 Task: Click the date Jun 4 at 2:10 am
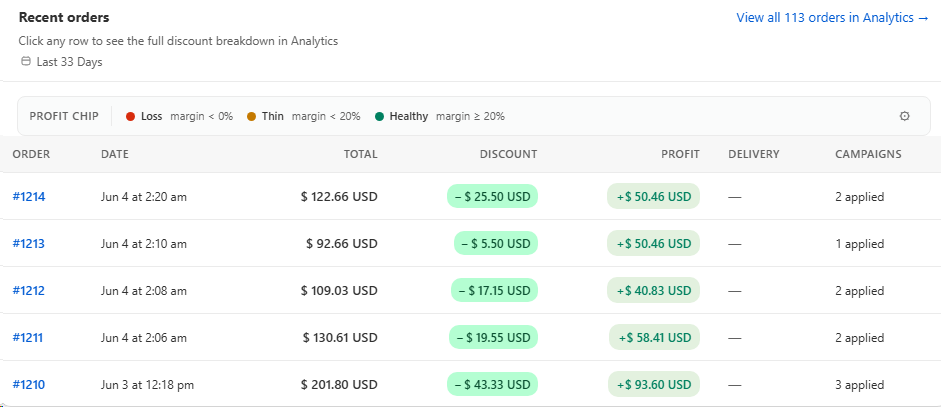point(144,244)
